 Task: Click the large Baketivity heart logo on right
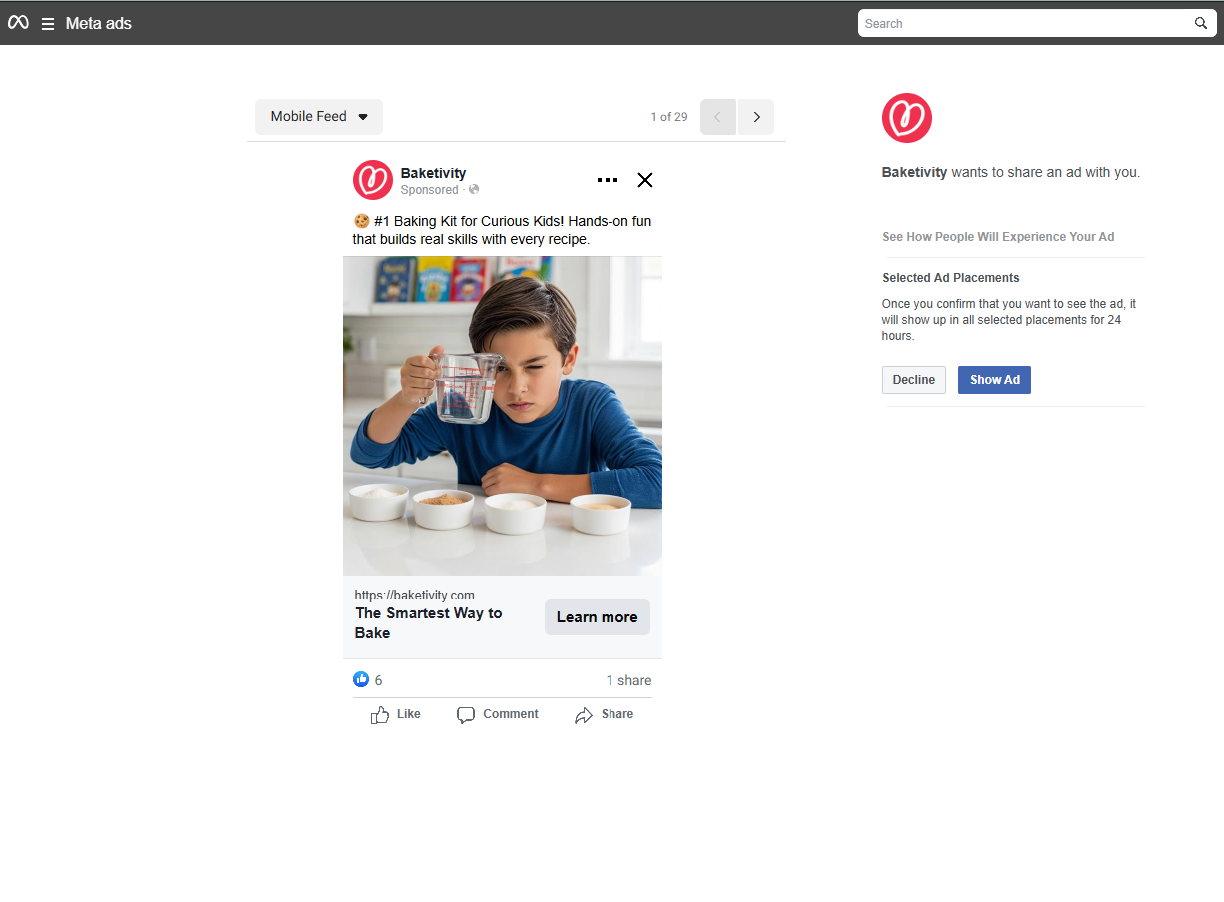point(907,118)
